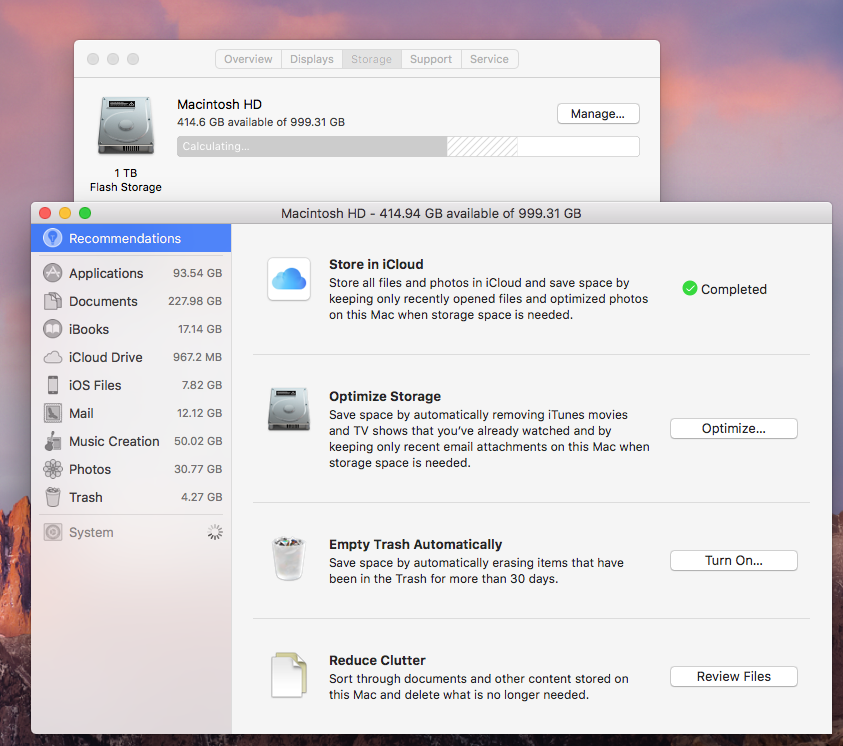Minimize the window with the yellow button
Screen dimensions: 843x746
click(65, 213)
